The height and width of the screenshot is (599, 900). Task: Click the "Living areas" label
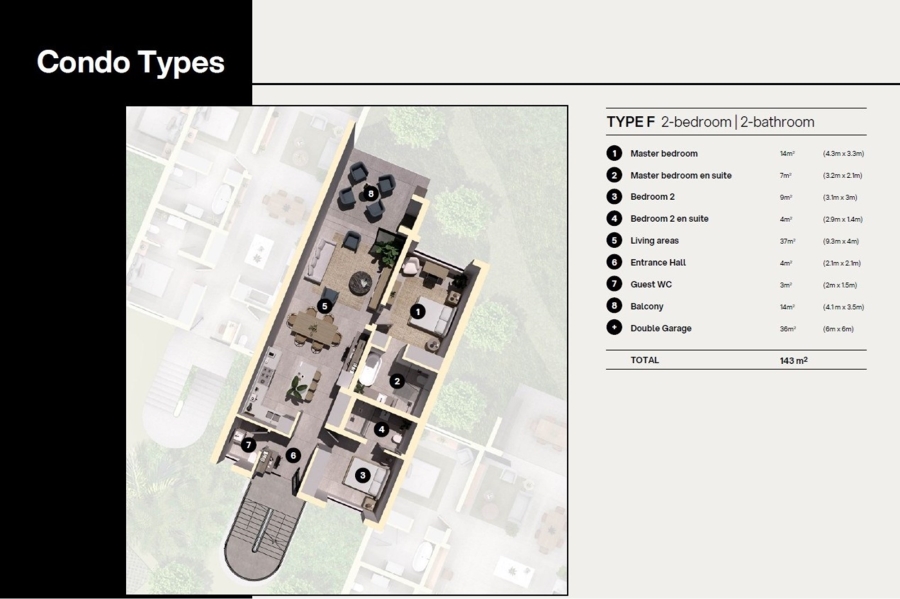coord(654,240)
